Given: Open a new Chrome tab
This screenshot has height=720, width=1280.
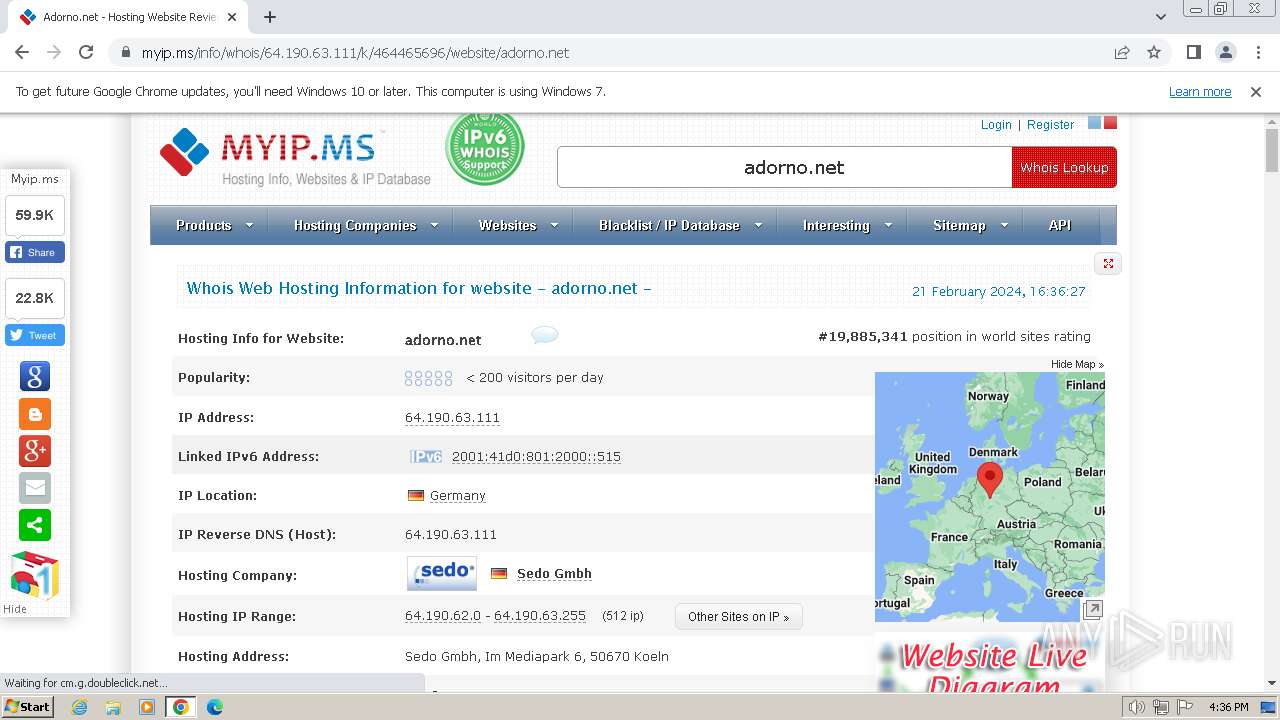Looking at the screenshot, I should click(x=270, y=17).
